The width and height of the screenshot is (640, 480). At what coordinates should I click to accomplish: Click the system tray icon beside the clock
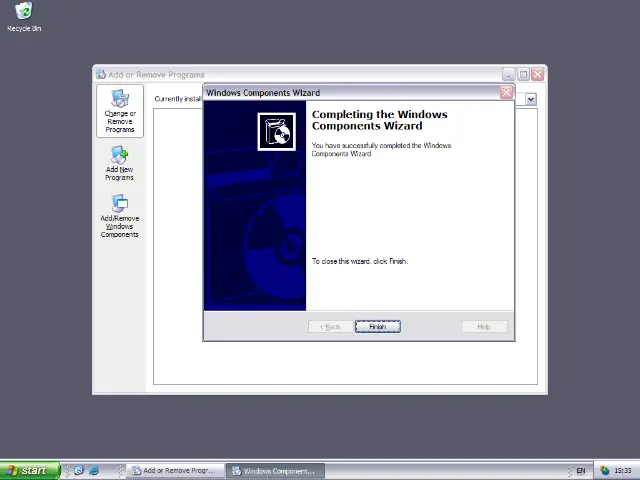[604, 471]
